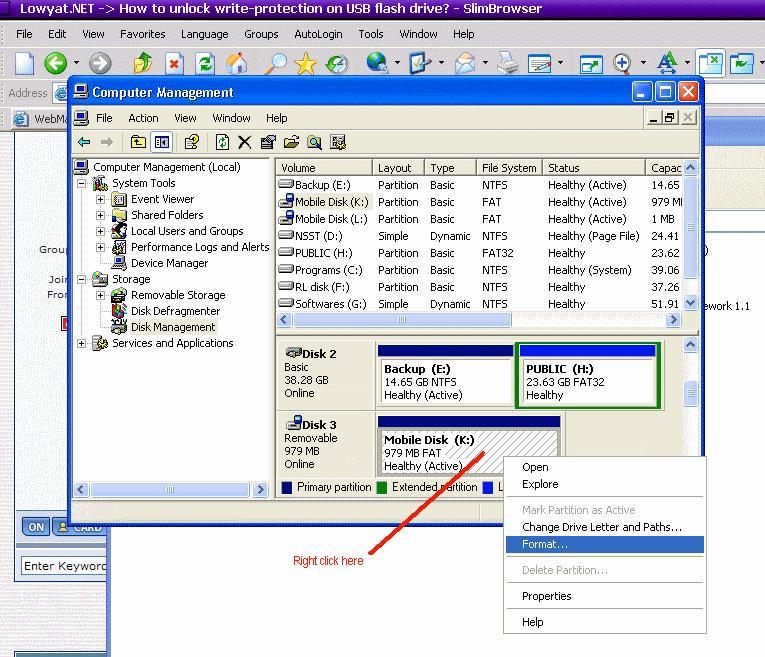This screenshot has width=765, height=657.
Task: Click volume list horizontal scrollbar thumb
Action: tap(402, 320)
